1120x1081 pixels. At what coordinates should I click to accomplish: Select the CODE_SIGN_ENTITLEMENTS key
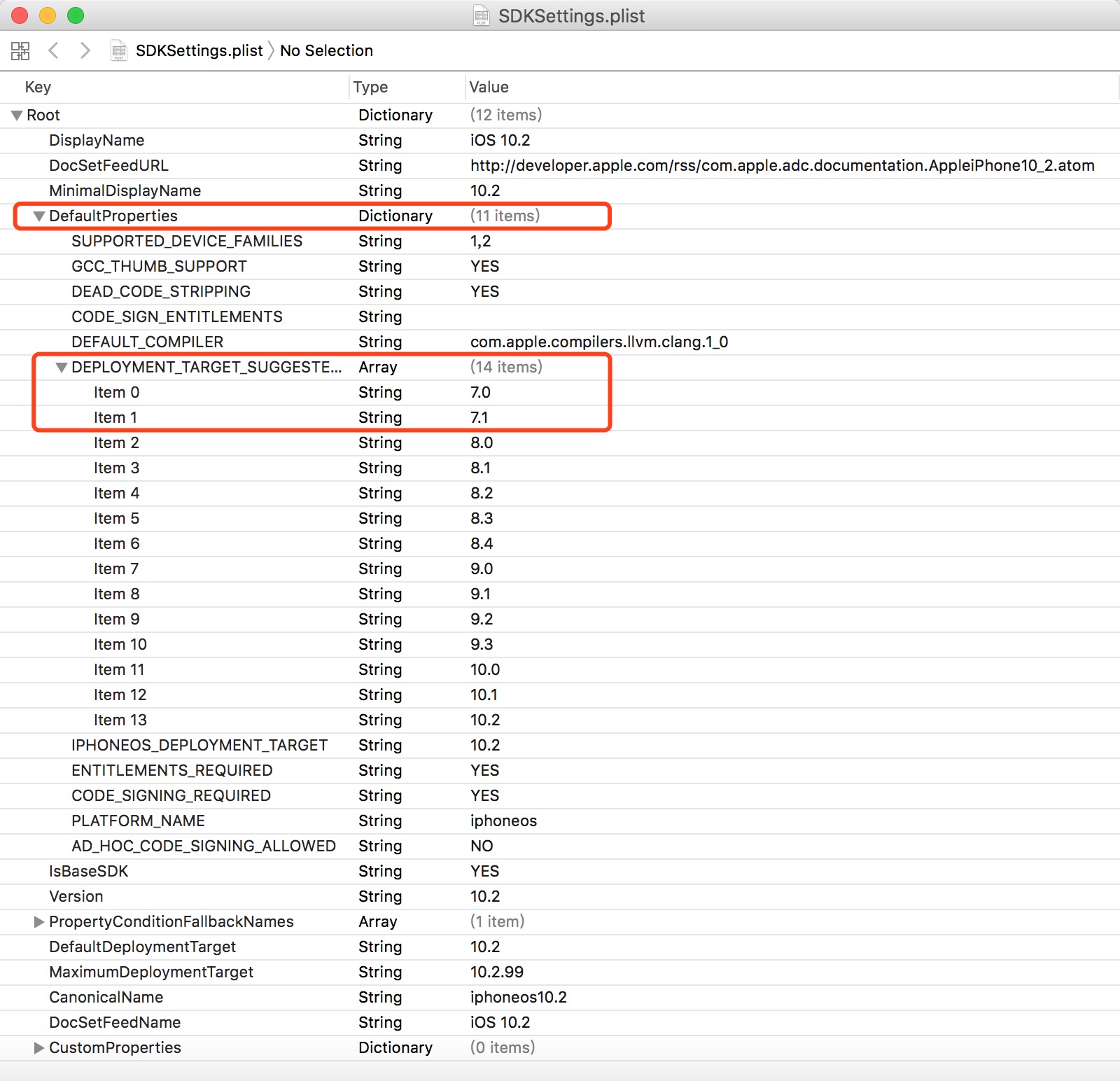[x=177, y=316]
